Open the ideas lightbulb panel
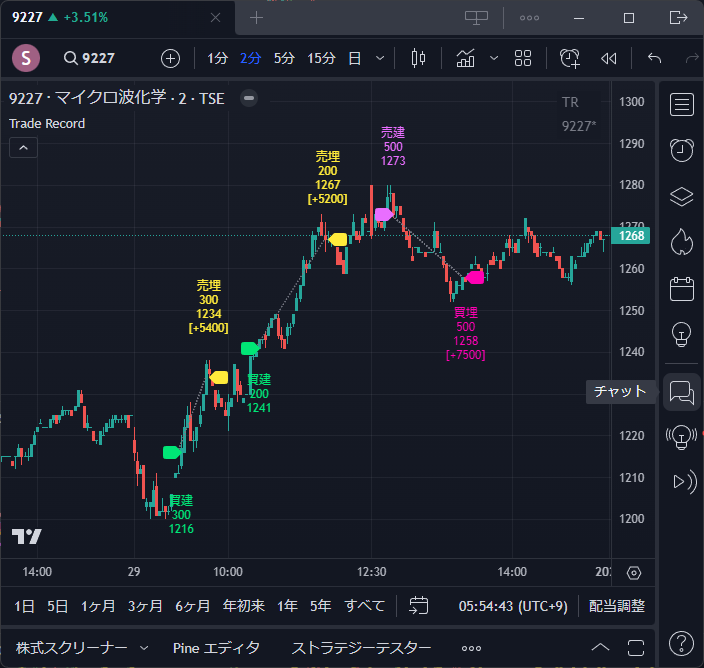The image size is (704, 668). click(682, 334)
